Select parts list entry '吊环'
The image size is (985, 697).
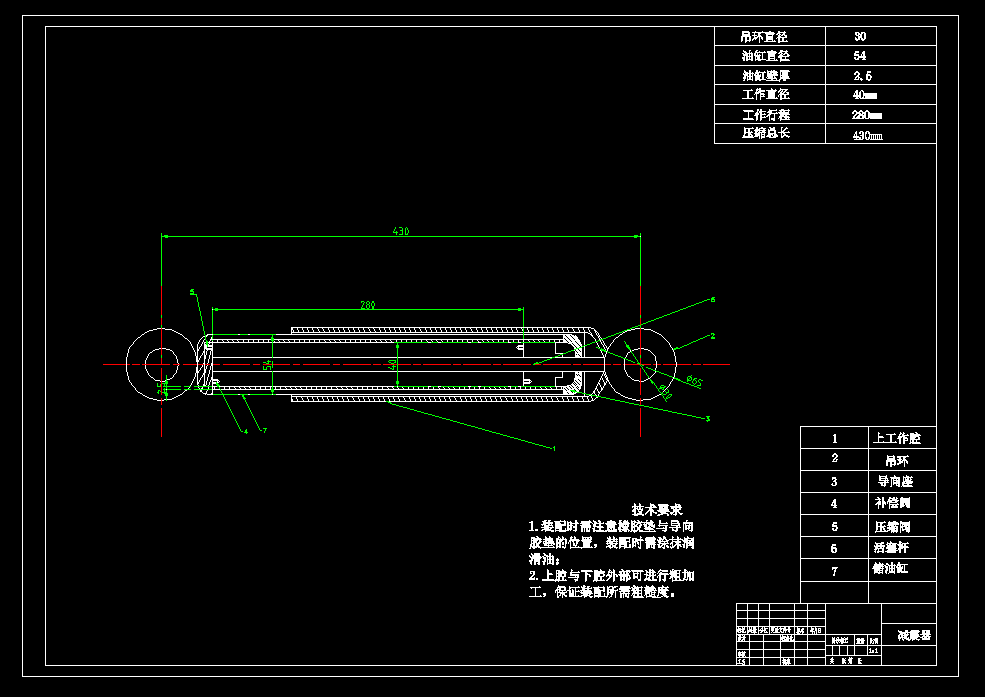(896, 461)
